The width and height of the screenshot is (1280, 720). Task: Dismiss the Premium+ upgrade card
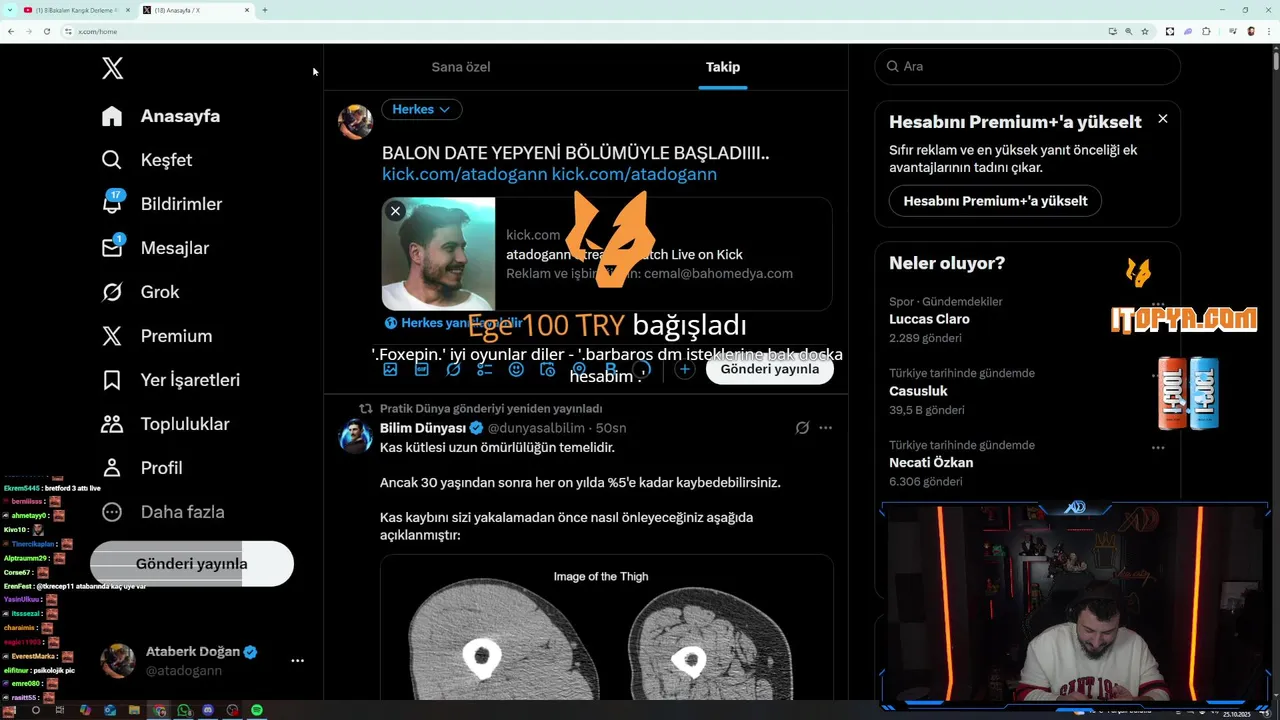(x=1163, y=119)
